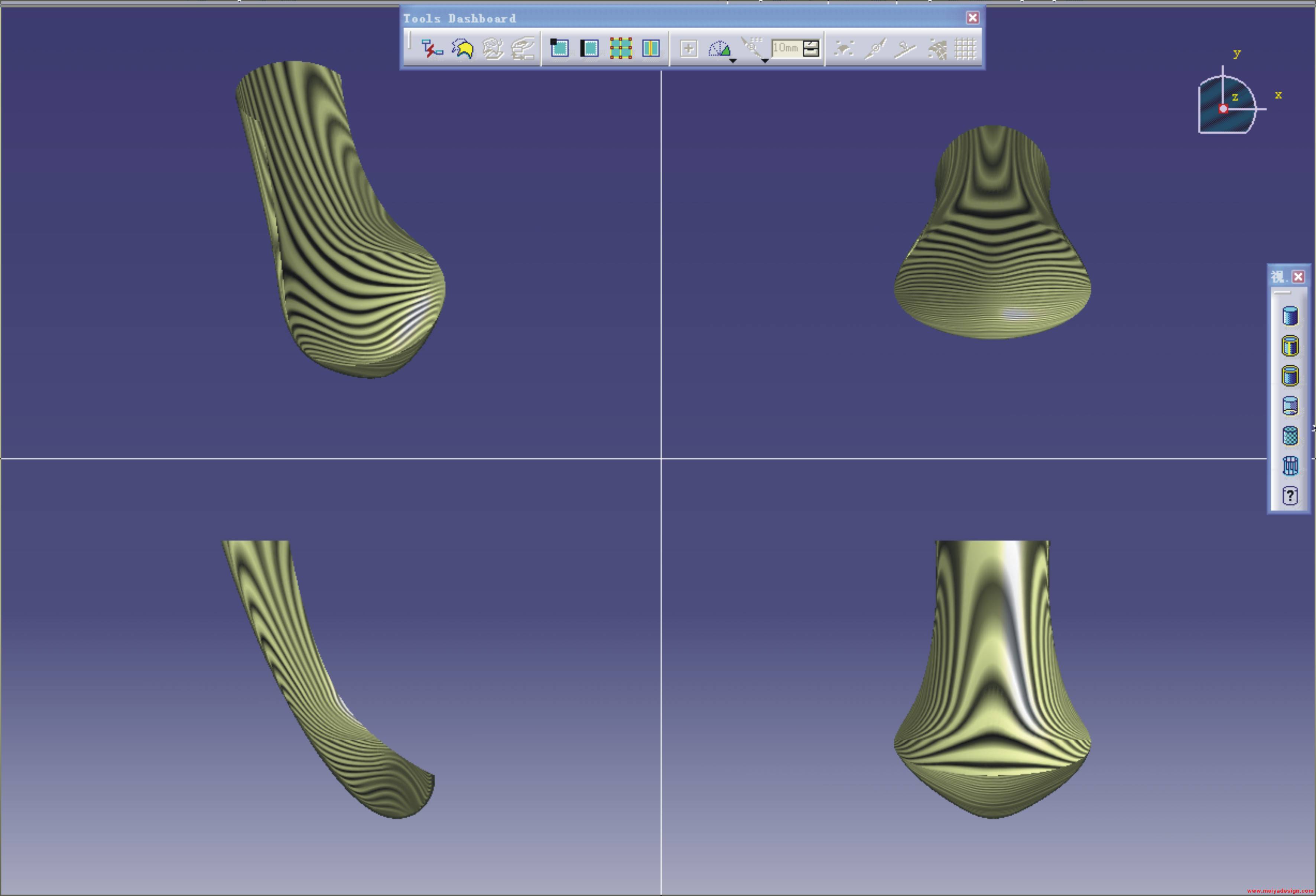Click the grid display icon in Tools Dashboard

point(965,49)
